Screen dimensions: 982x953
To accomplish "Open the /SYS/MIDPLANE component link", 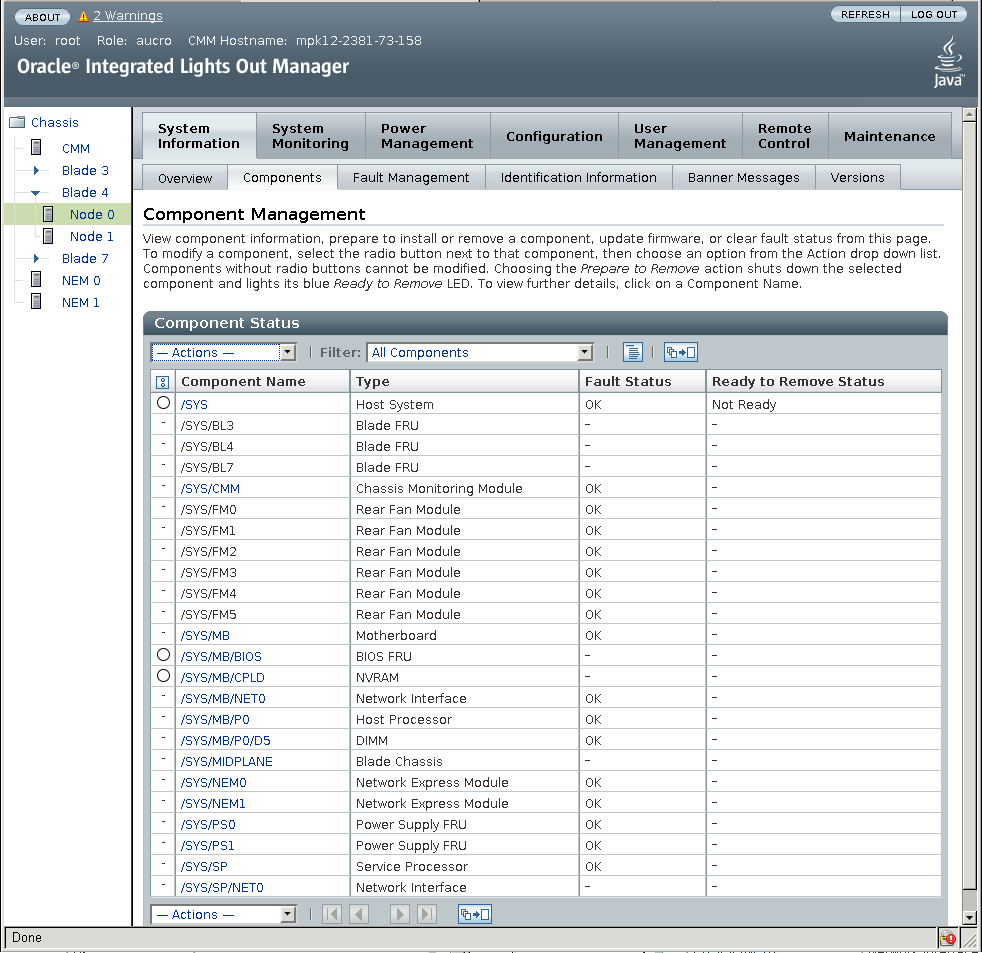I will click(227, 761).
